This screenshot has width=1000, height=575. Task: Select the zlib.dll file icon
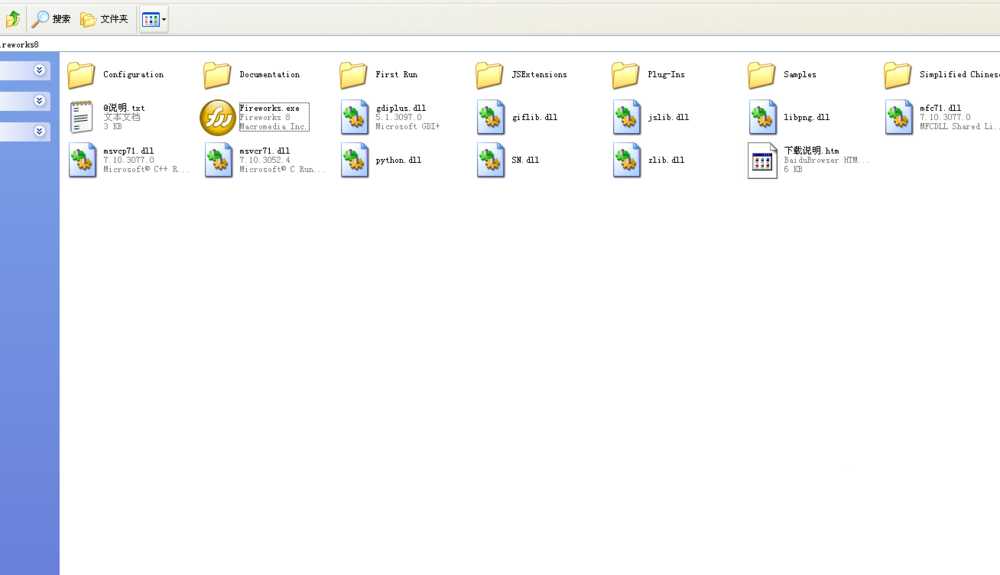pyautogui.click(x=627, y=160)
